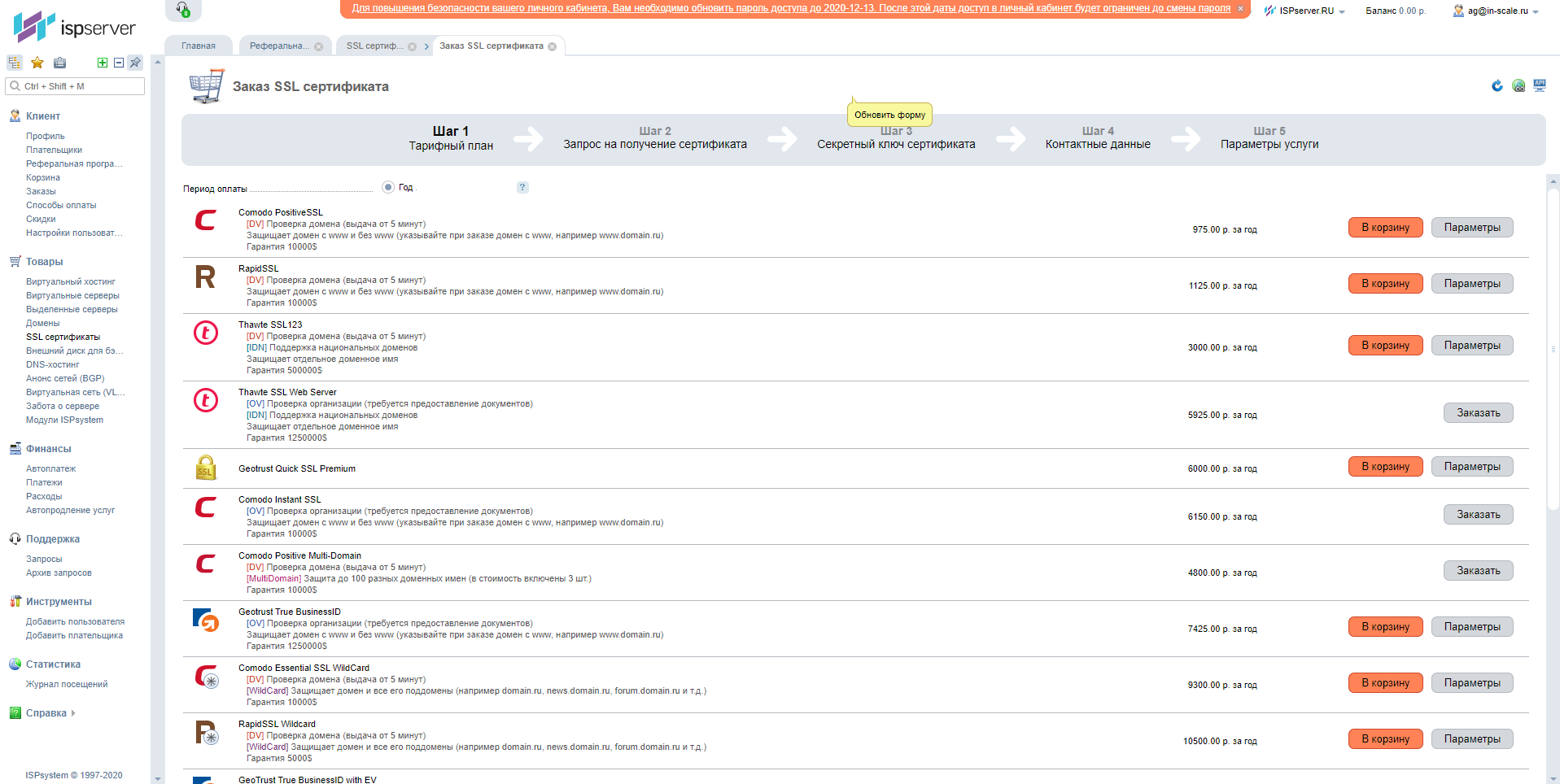Refresh the form with blue arrow icon

1497,85
